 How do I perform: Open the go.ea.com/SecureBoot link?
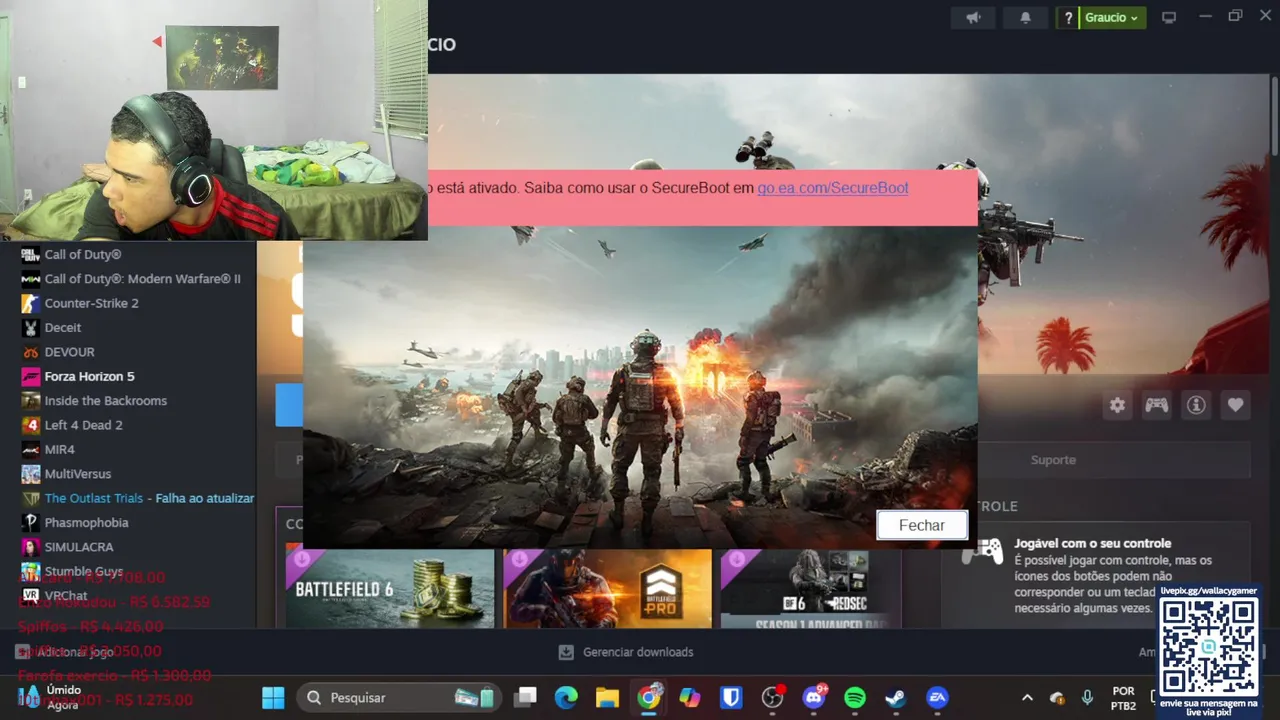833,188
